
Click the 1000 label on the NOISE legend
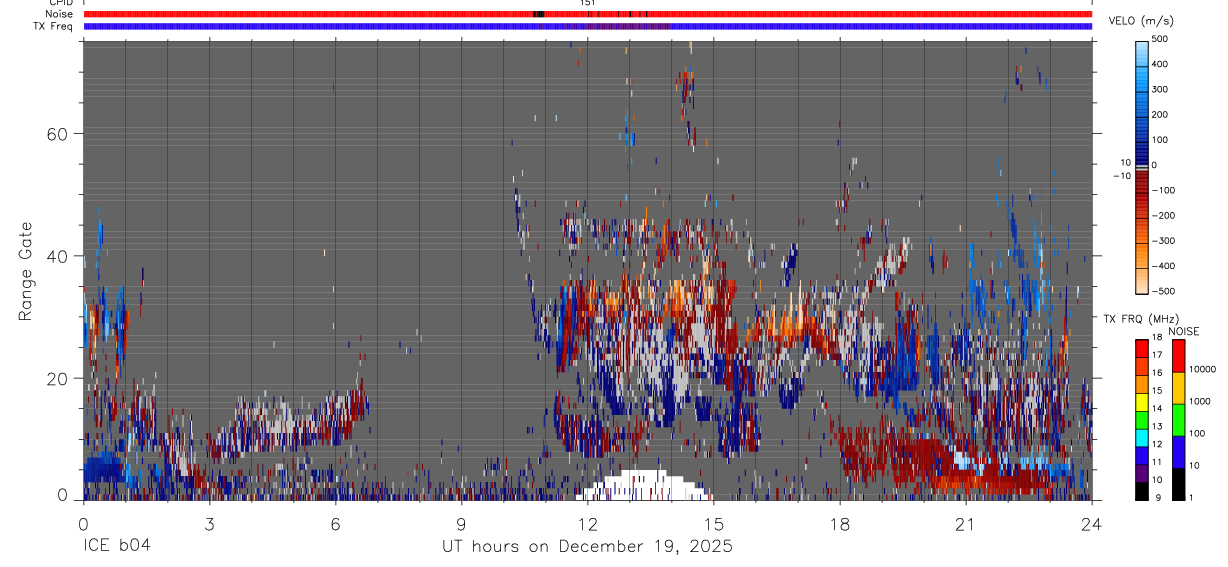tap(1200, 401)
